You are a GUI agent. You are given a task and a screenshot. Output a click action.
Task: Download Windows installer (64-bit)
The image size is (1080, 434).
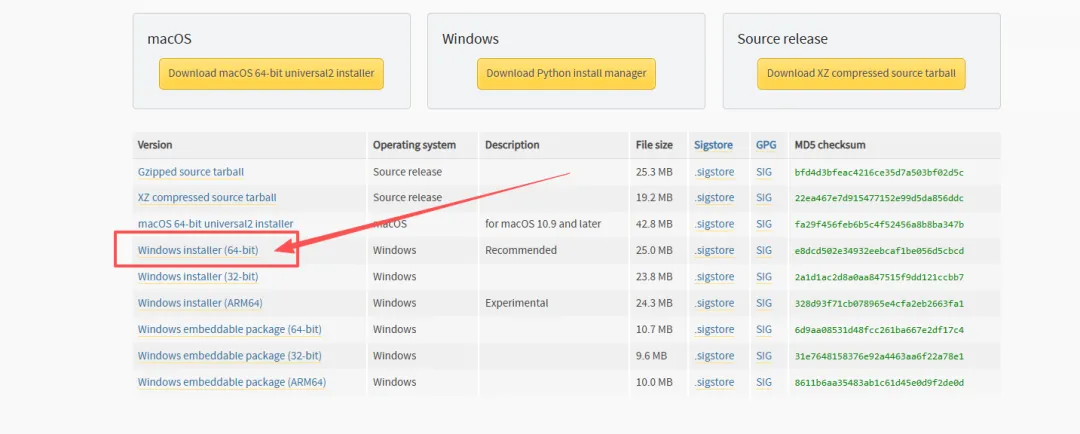point(198,250)
